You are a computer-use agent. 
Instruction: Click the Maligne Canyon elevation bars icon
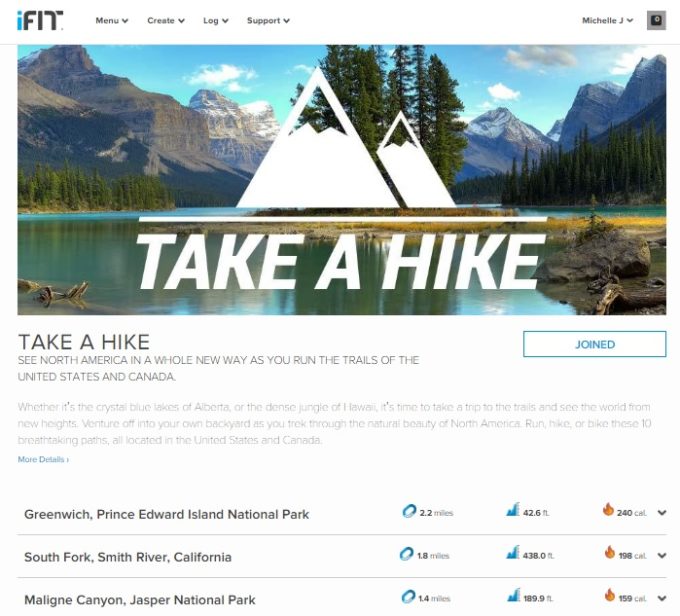click(514, 595)
